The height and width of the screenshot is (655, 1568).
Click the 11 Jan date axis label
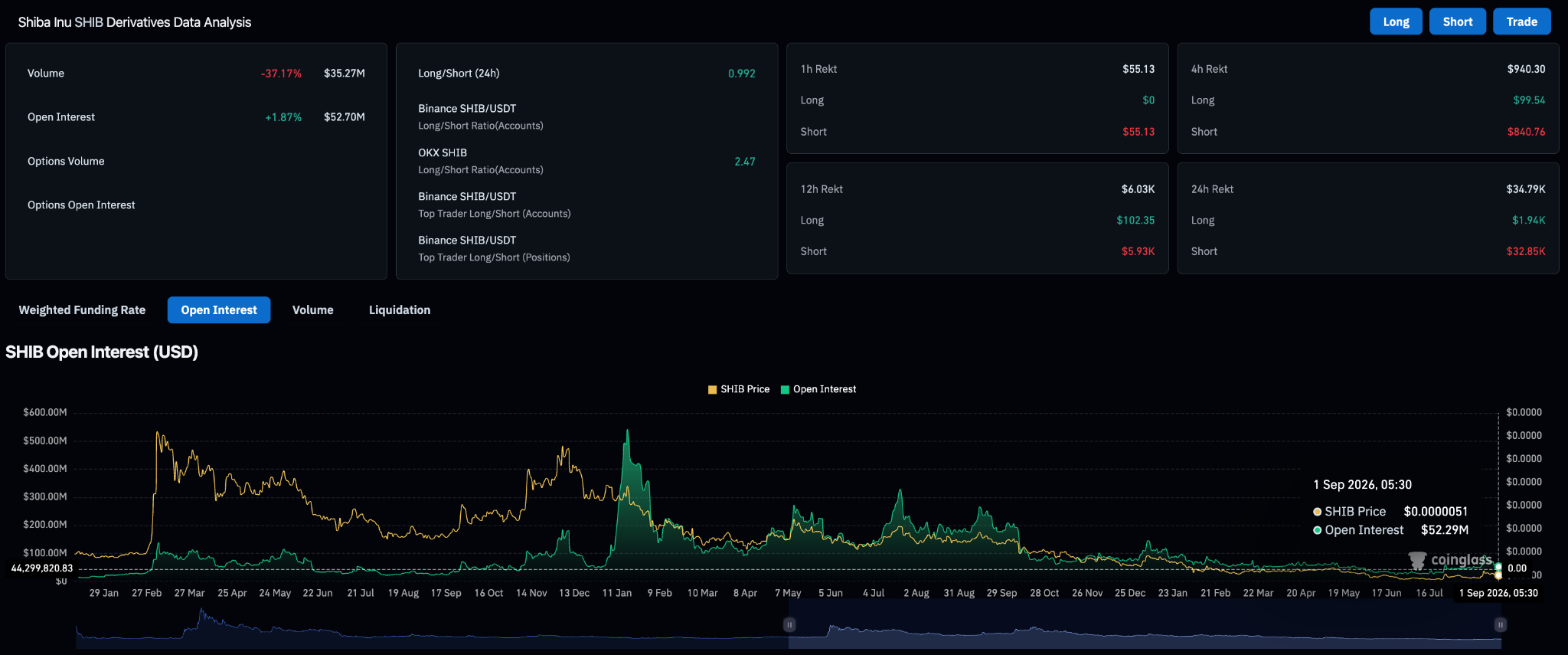617,593
